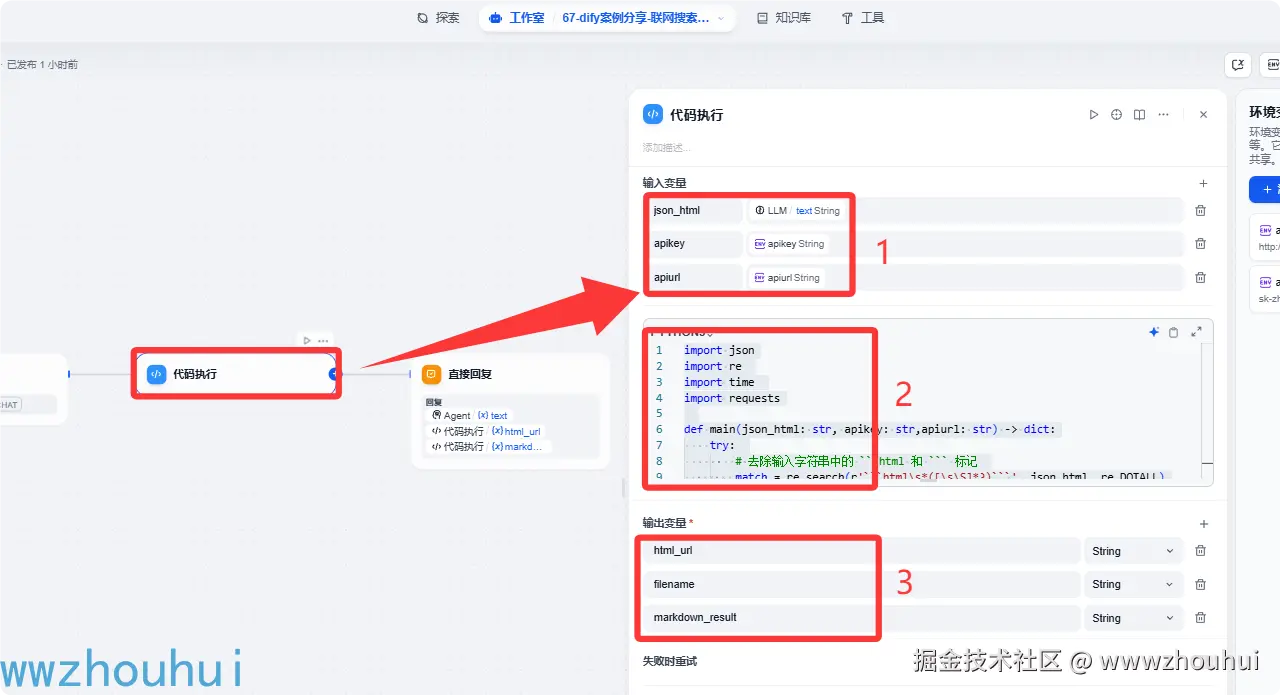Edit the apiurl variable name field
The width and height of the screenshot is (1280, 695).
pyautogui.click(x=693, y=277)
